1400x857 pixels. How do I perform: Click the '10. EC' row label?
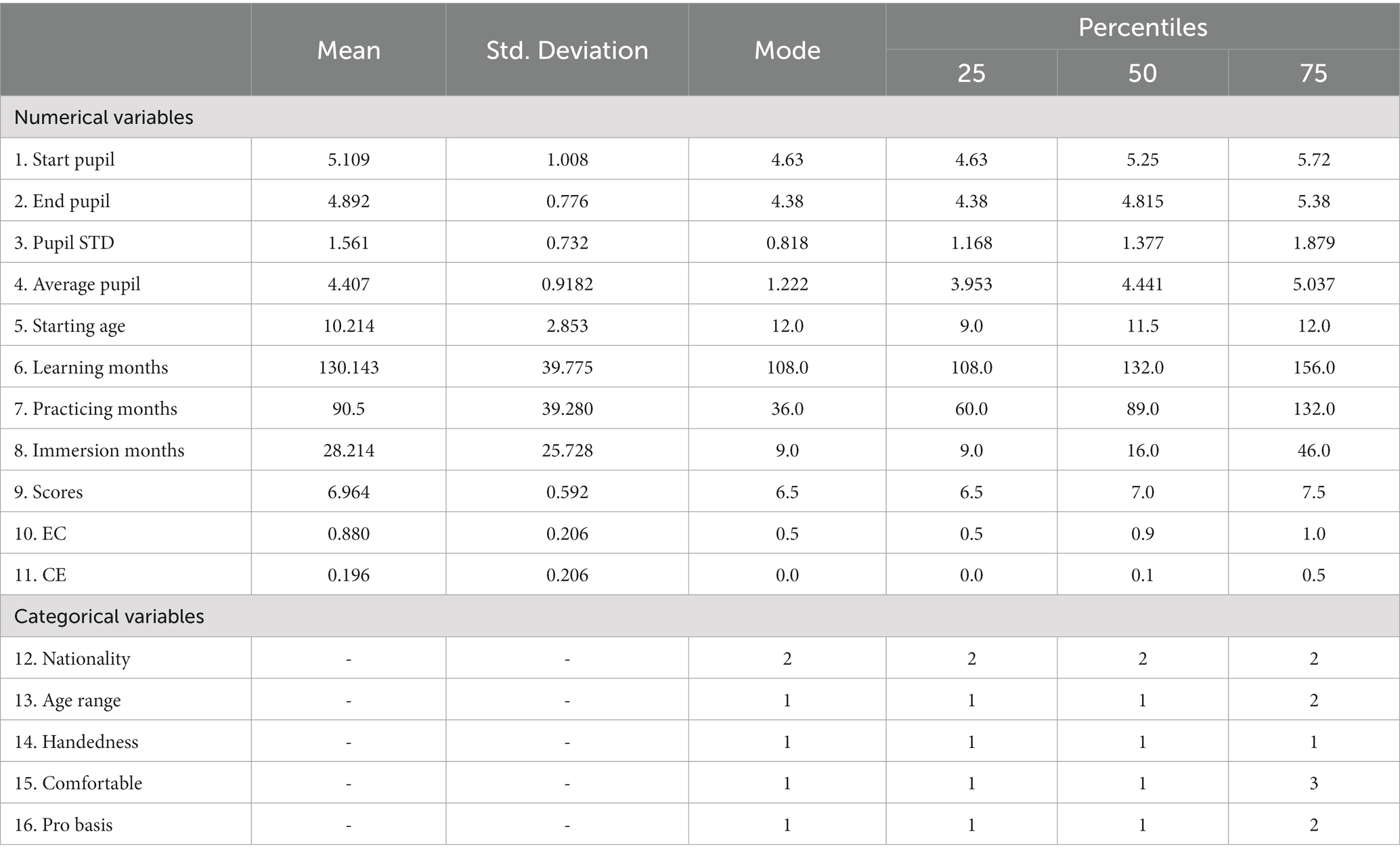[x=41, y=534]
